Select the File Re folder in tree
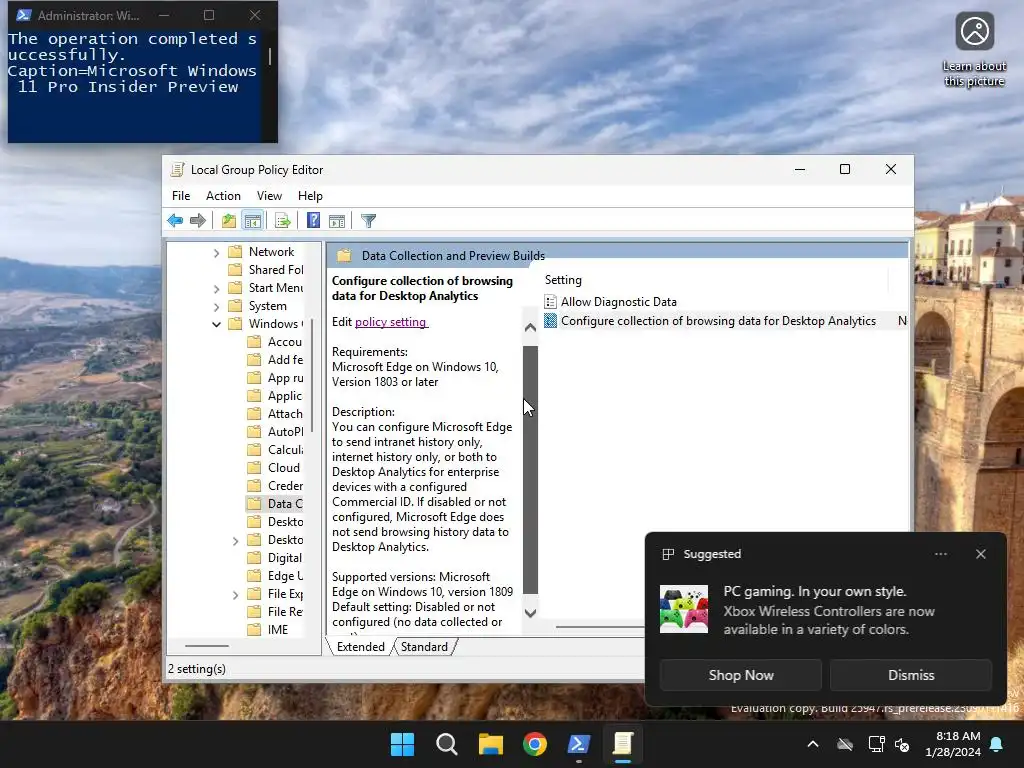The image size is (1024, 768). coord(285,612)
